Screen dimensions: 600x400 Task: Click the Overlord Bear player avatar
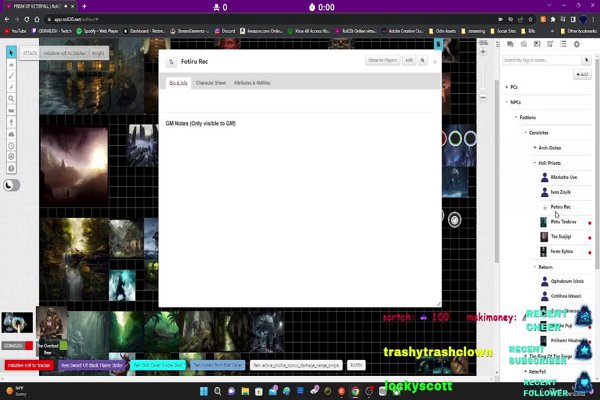[x=51, y=322]
